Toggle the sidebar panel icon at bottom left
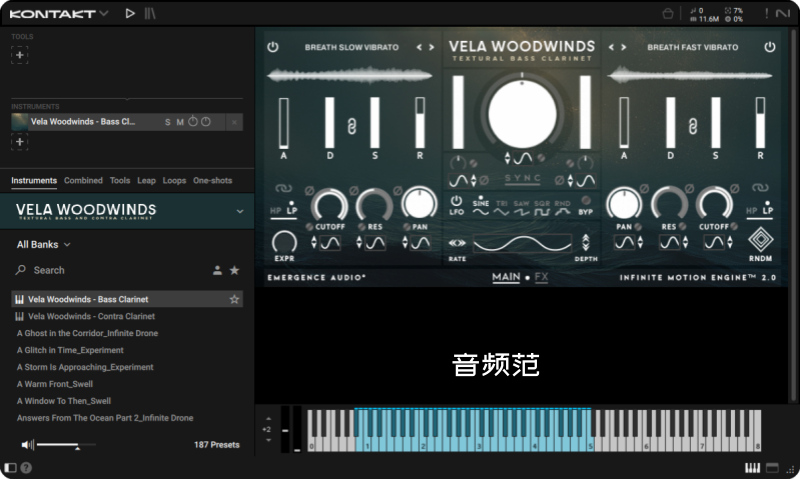This screenshot has width=800, height=479. 10,468
